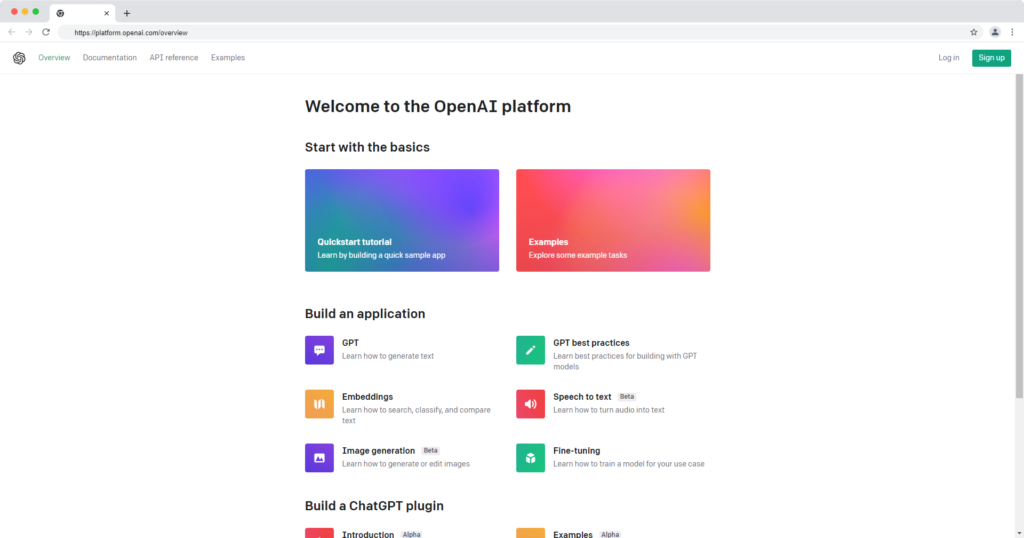Click 'Learn how to generate text' description
1024x538 pixels.
point(388,356)
